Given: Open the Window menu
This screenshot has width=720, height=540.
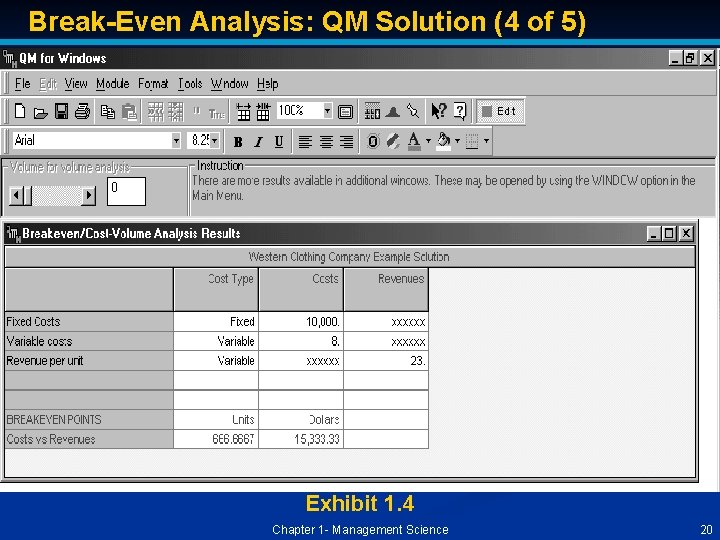Looking at the screenshot, I should pyautogui.click(x=230, y=84).
